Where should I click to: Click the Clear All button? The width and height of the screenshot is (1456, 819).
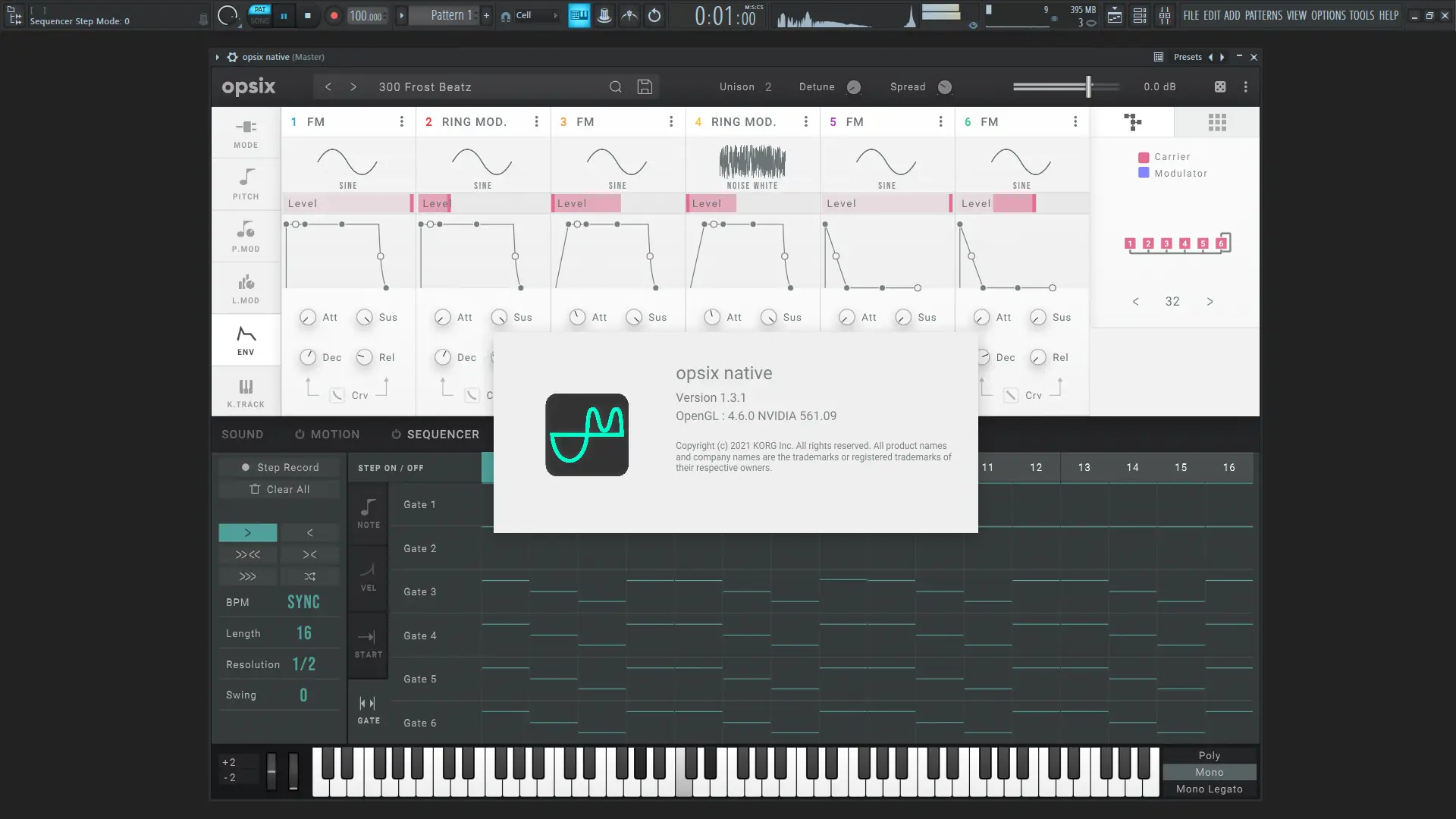click(x=279, y=489)
